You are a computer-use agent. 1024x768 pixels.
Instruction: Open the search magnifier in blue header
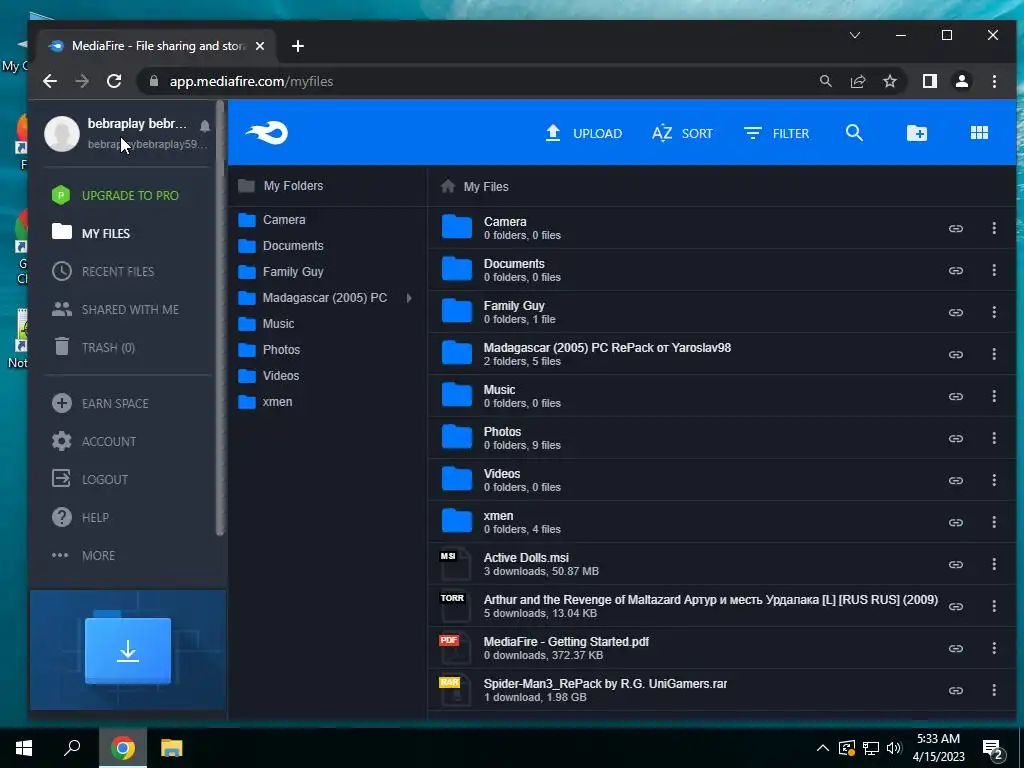854,133
